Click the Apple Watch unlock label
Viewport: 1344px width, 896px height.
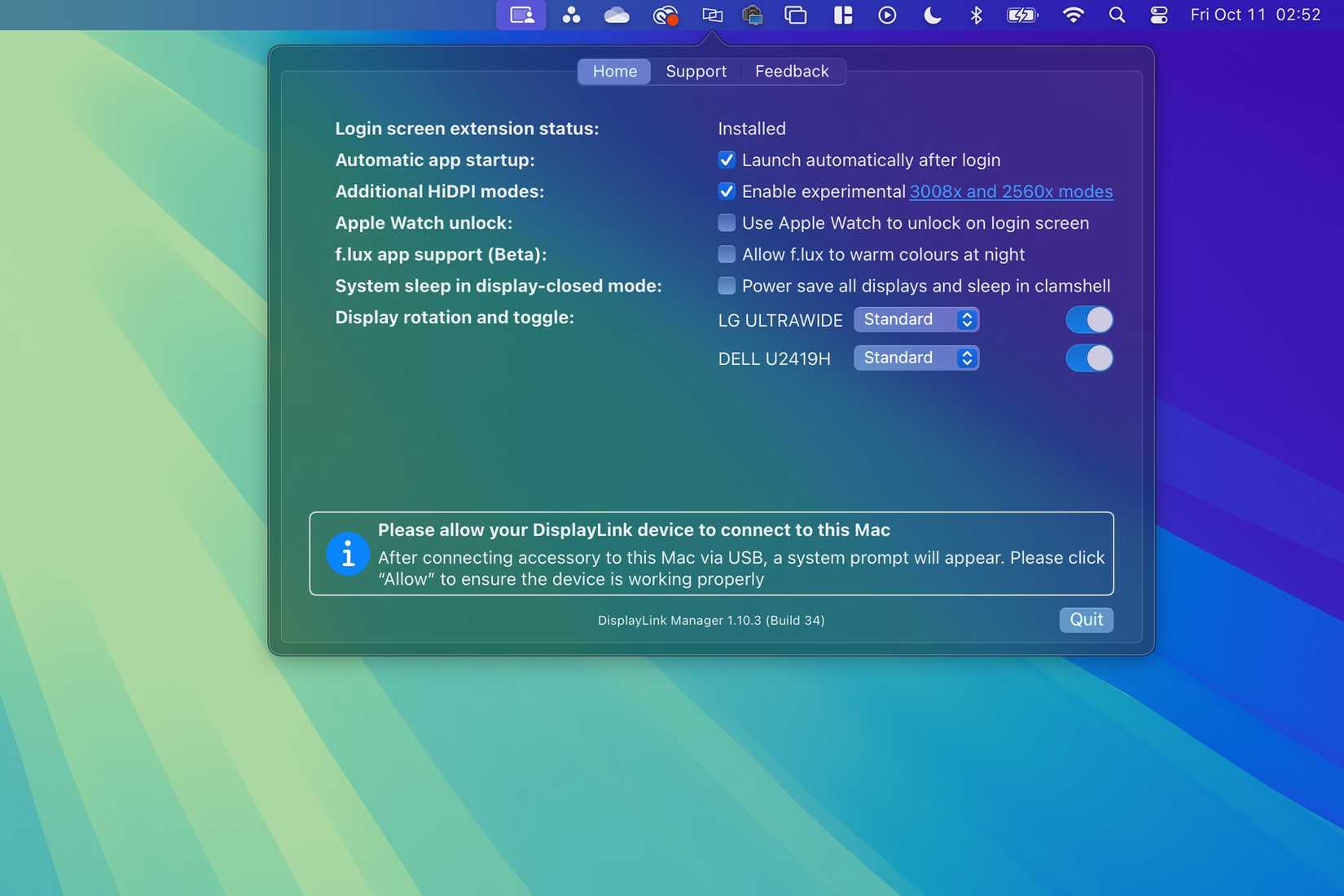(424, 222)
